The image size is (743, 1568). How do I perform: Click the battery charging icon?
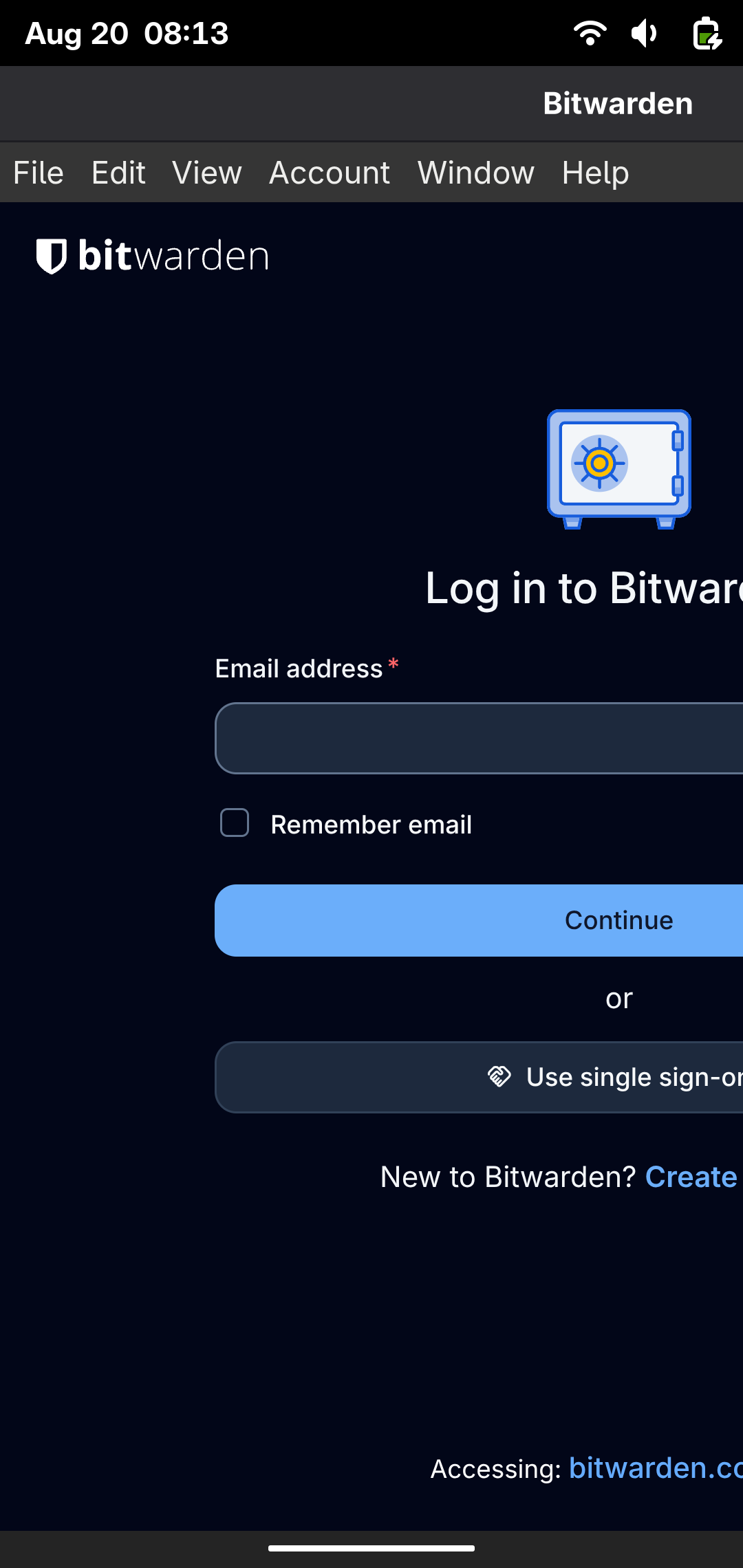707,33
